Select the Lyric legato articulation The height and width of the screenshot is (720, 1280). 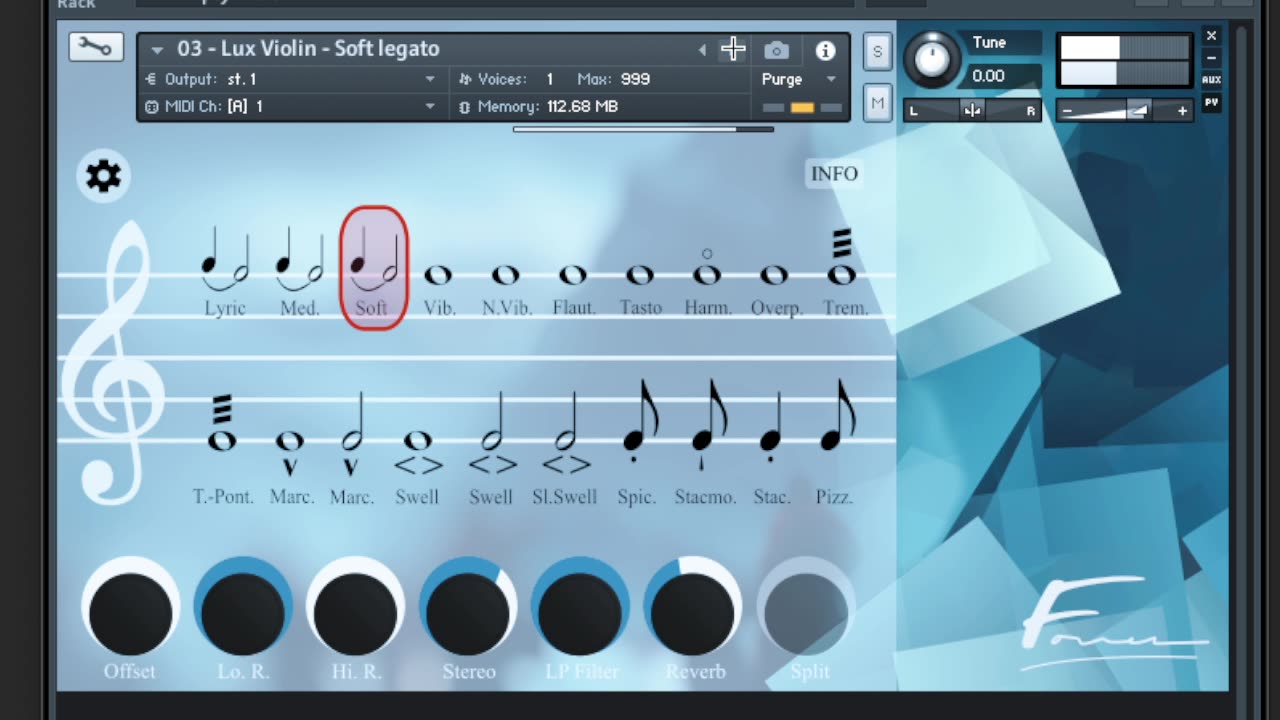click(225, 271)
